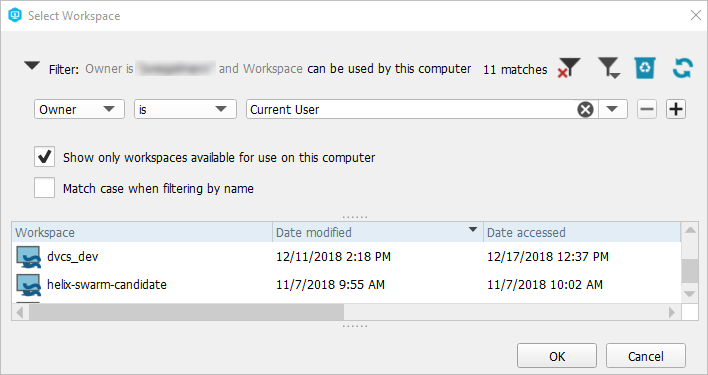Viewport: 708px width, 375px height.
Task: Expand the Current User value dropdown arrow
Action: coord(612,109)
